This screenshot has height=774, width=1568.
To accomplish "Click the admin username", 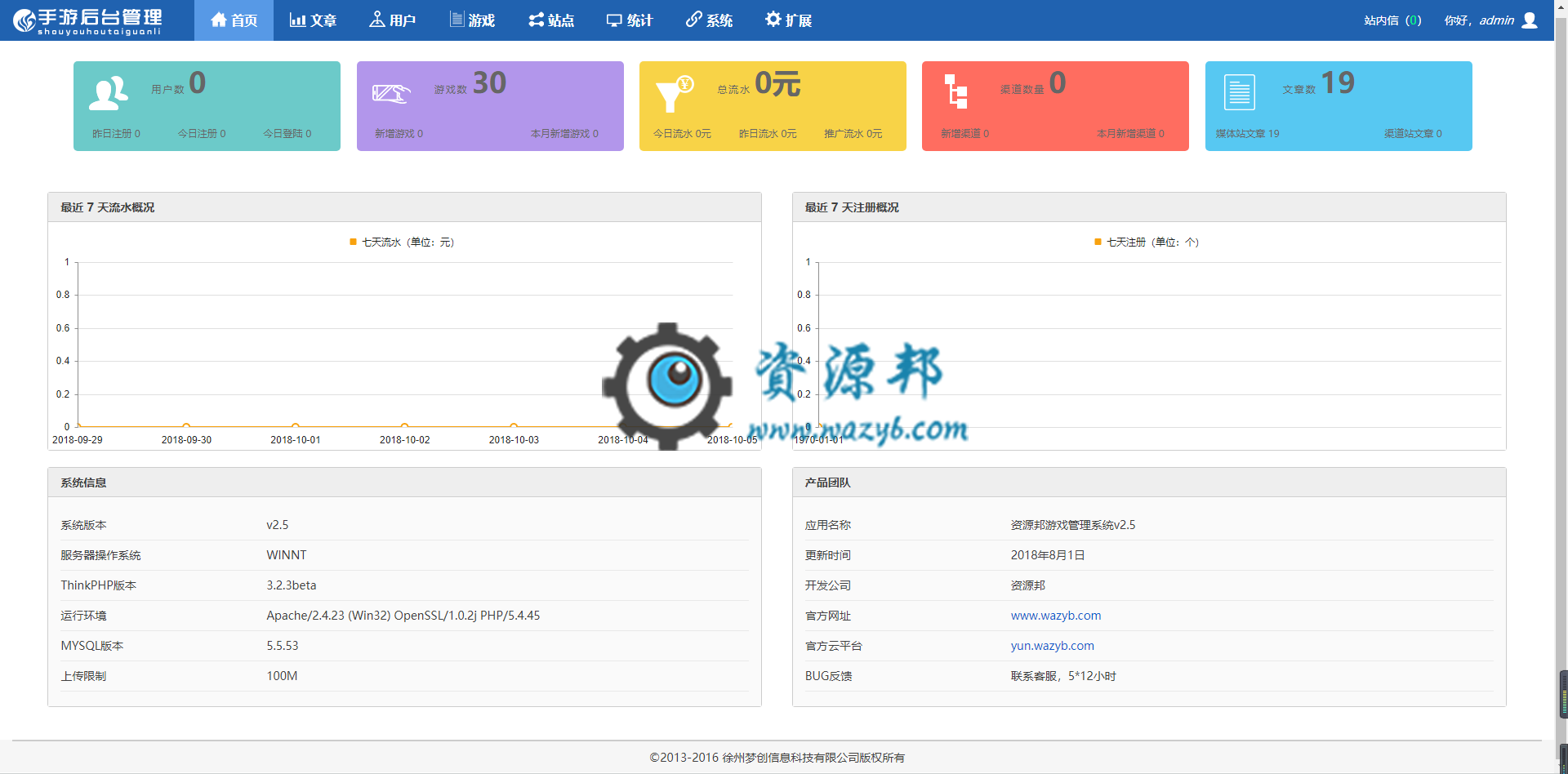I will coord(1496,20).
